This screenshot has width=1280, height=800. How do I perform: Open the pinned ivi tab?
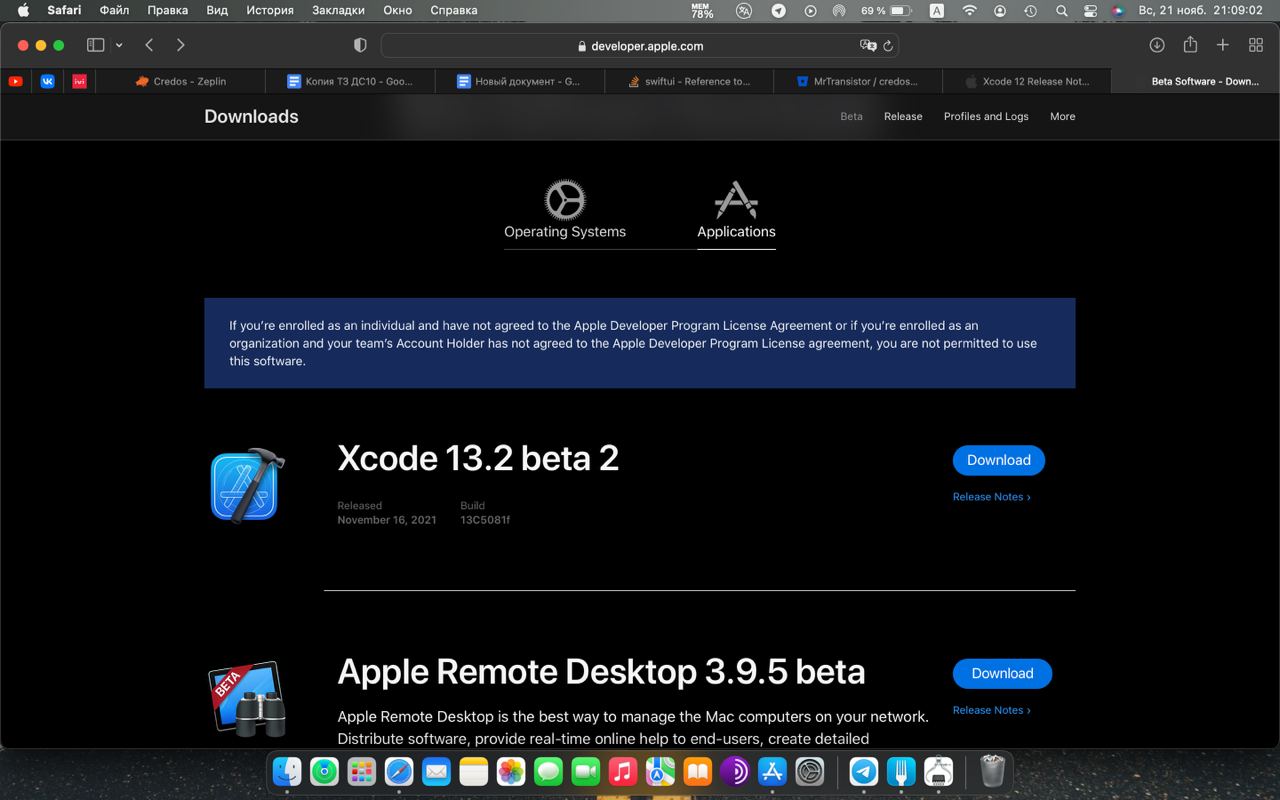tap(80, 81)
